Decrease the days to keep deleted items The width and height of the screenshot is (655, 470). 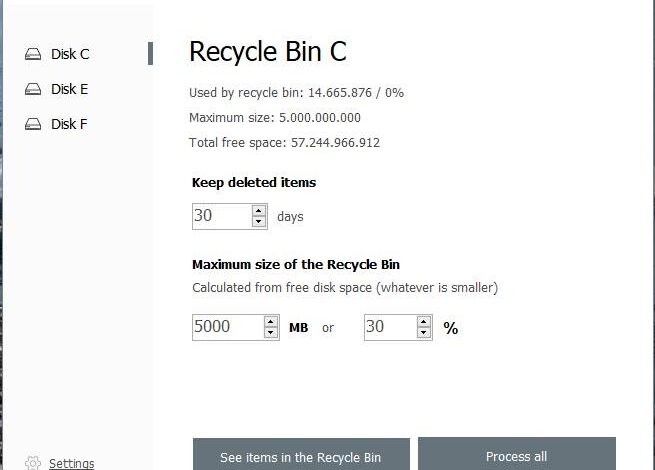coord(259,221)
